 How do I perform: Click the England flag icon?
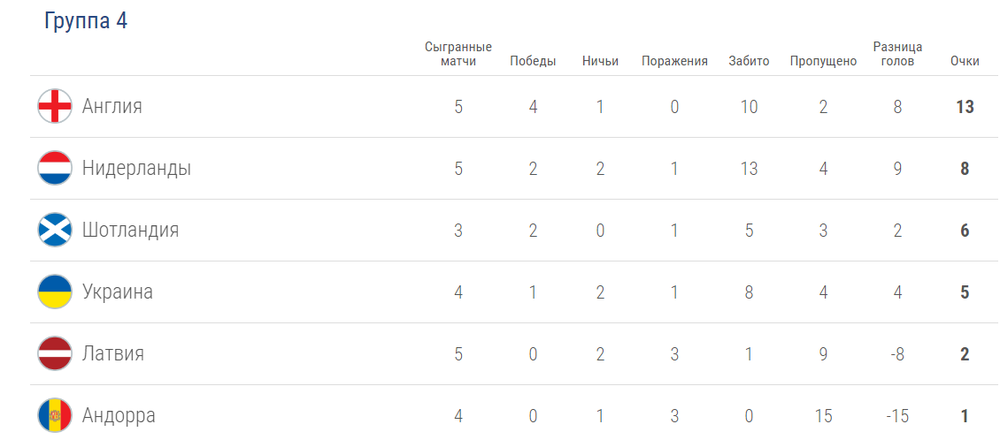tap(54, 106)
